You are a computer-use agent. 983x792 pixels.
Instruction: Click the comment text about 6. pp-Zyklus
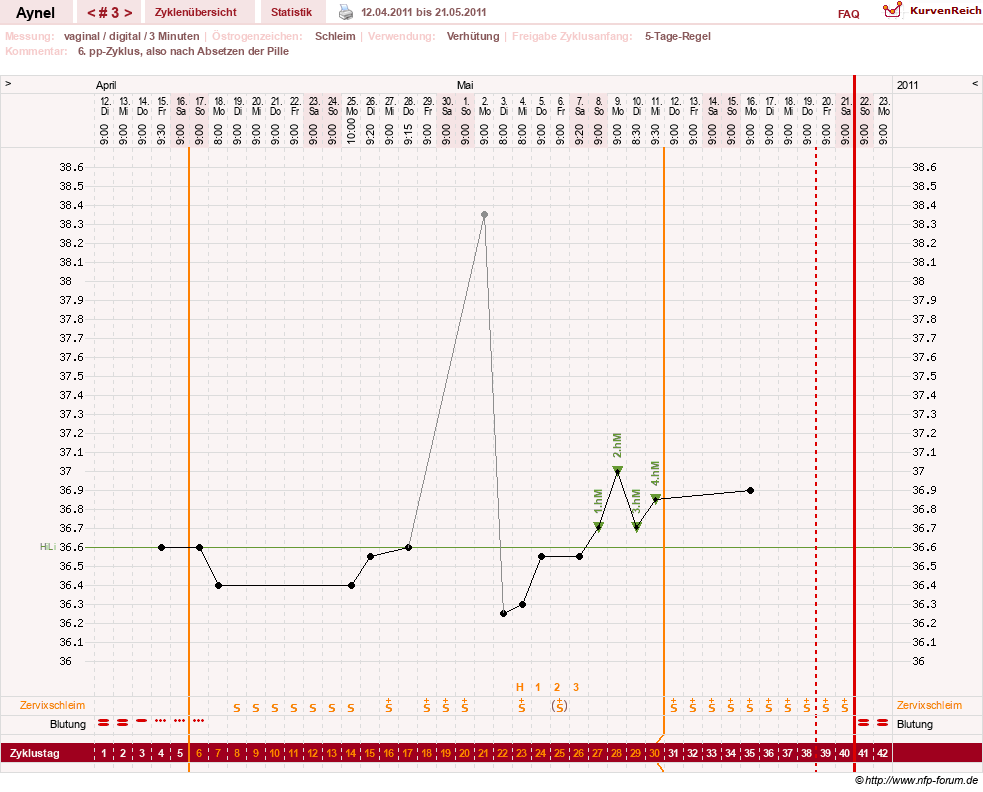(183, 51)
